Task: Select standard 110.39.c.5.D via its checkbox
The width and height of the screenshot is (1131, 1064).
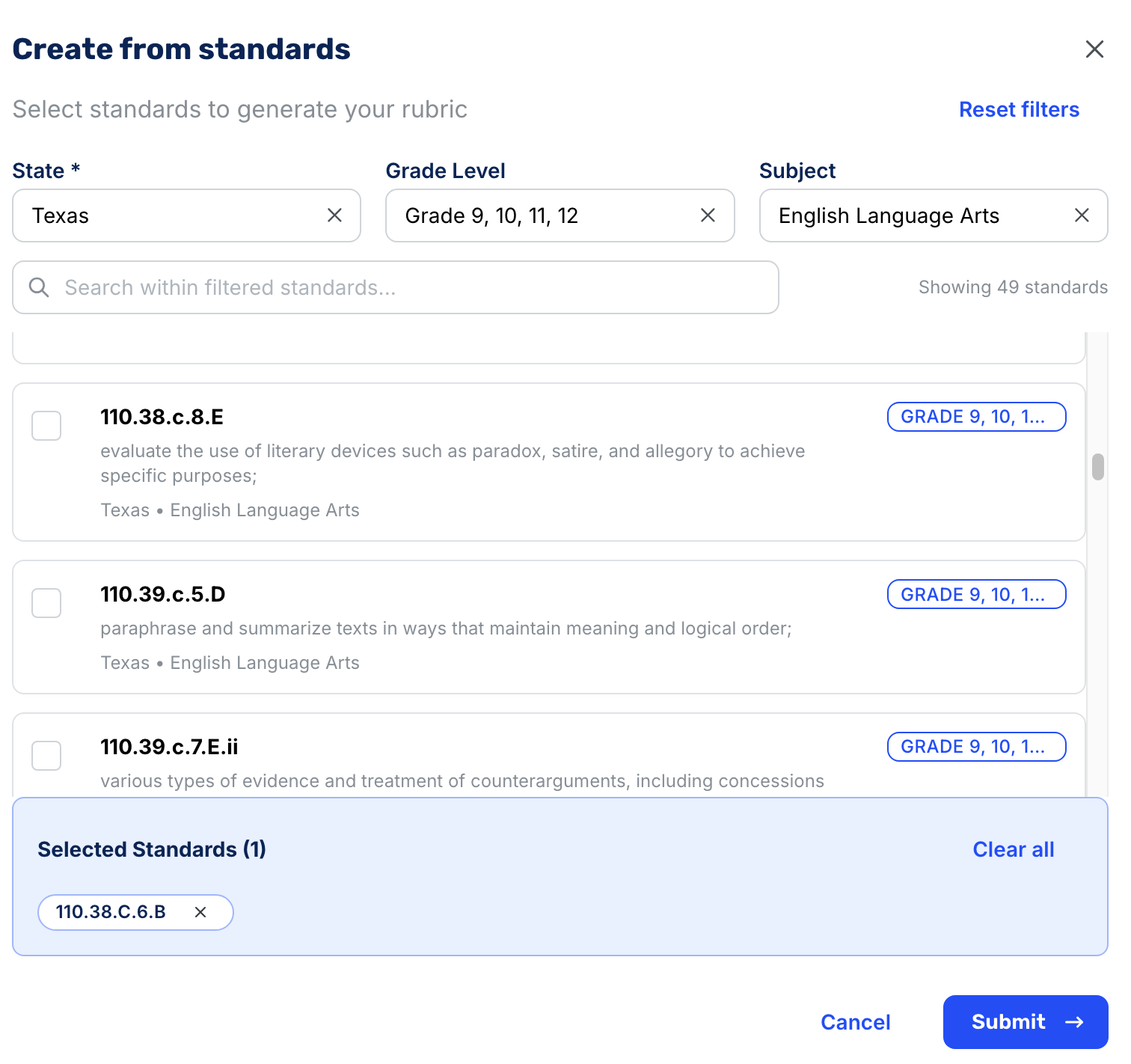Action: [46, 603]
